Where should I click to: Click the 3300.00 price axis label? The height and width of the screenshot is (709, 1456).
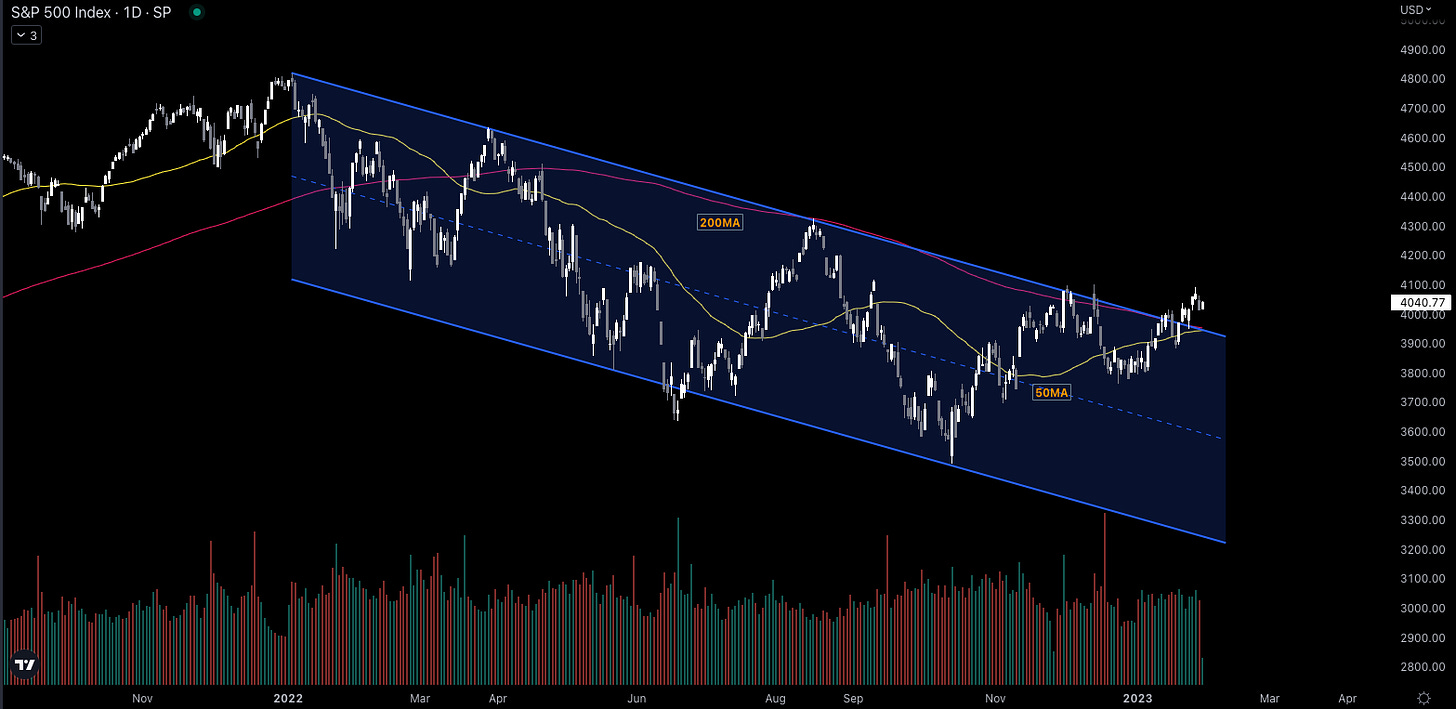point(1422,520)
